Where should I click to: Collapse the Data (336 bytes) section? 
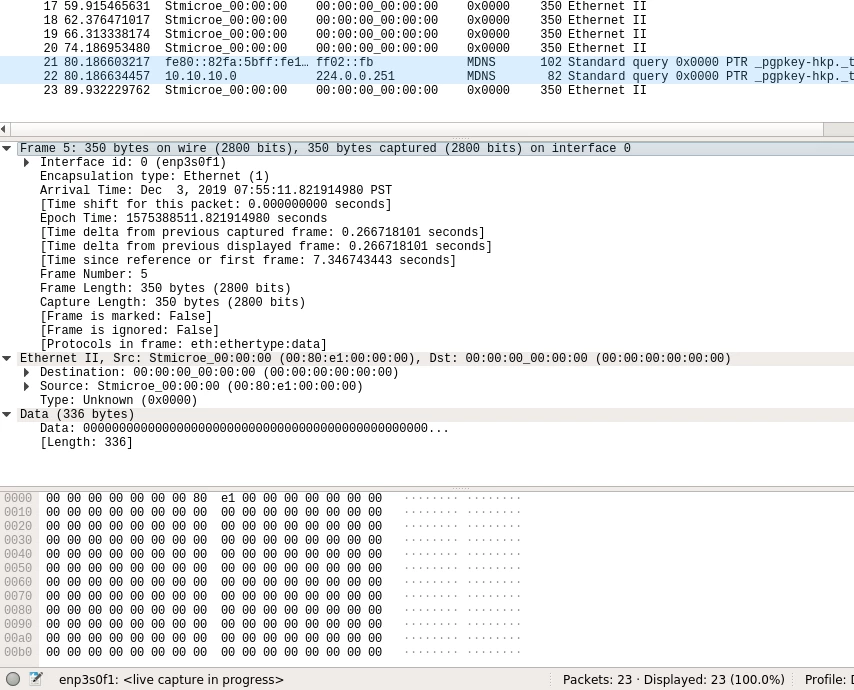[x=7, y=414]
